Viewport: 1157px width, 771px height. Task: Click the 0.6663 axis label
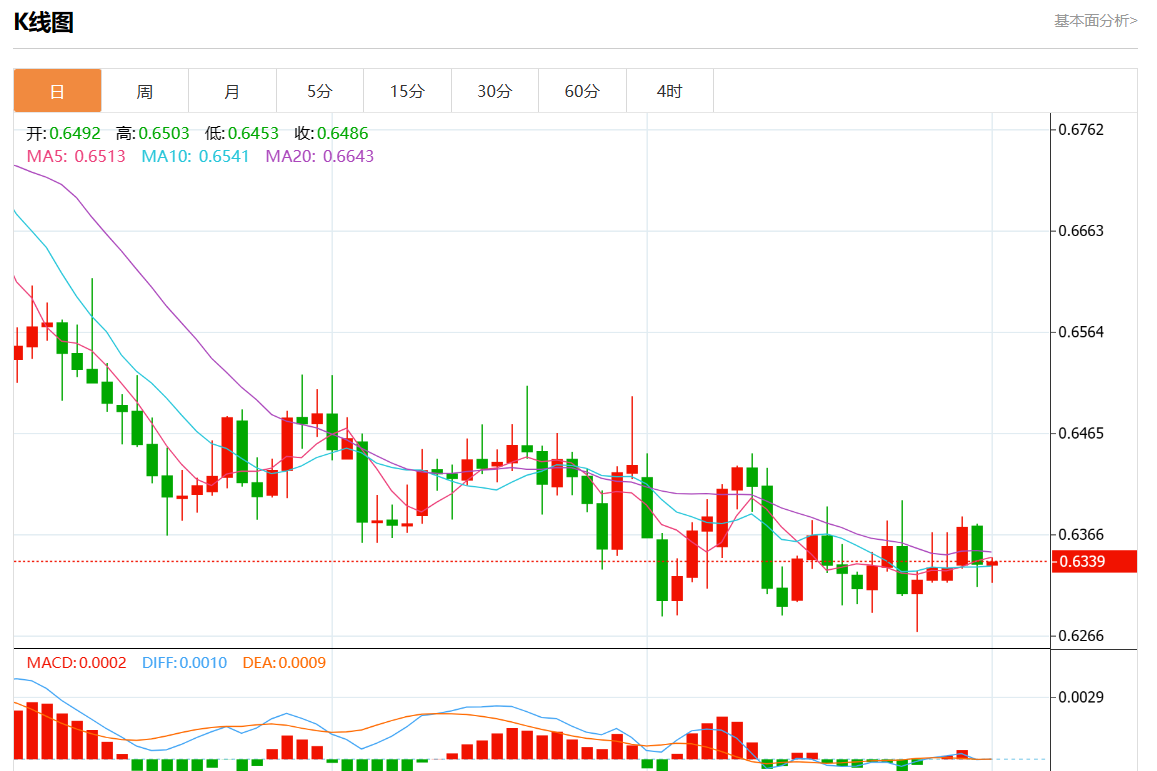(1081, 231)
